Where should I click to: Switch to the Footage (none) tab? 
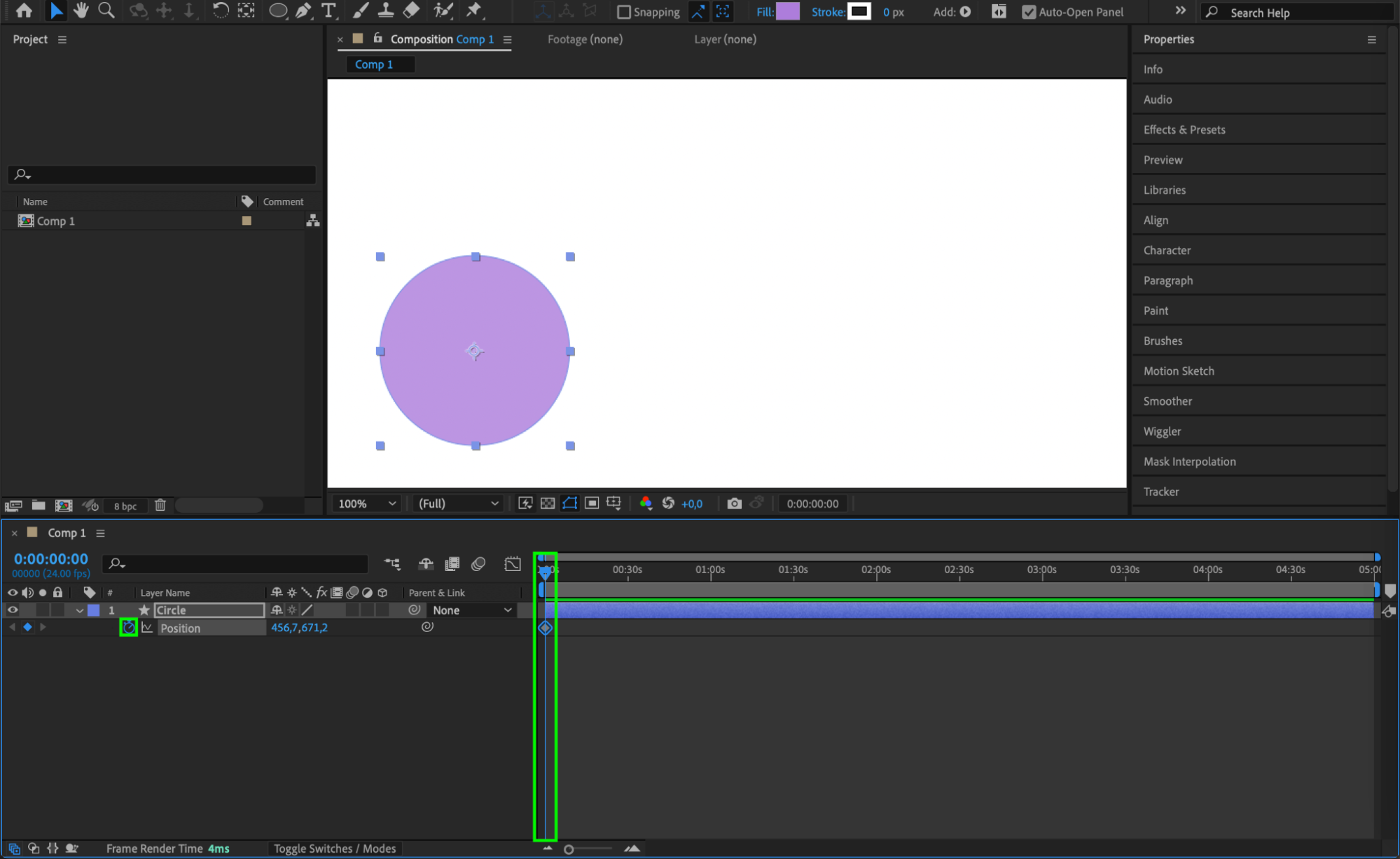pos(585,39)
